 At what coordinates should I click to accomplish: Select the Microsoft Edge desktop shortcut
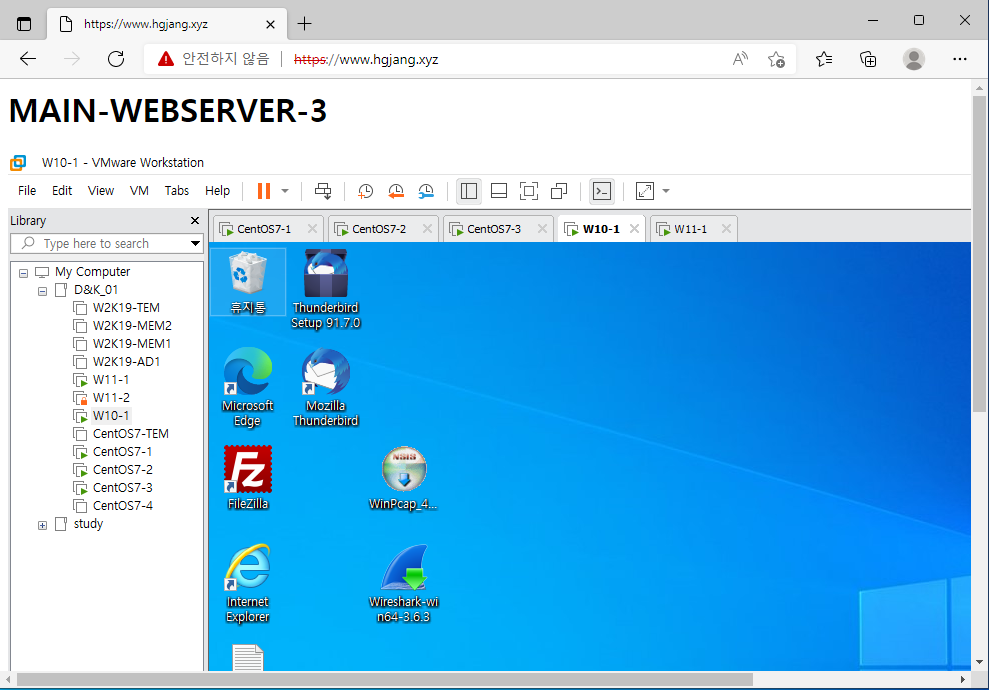point(248,387)
